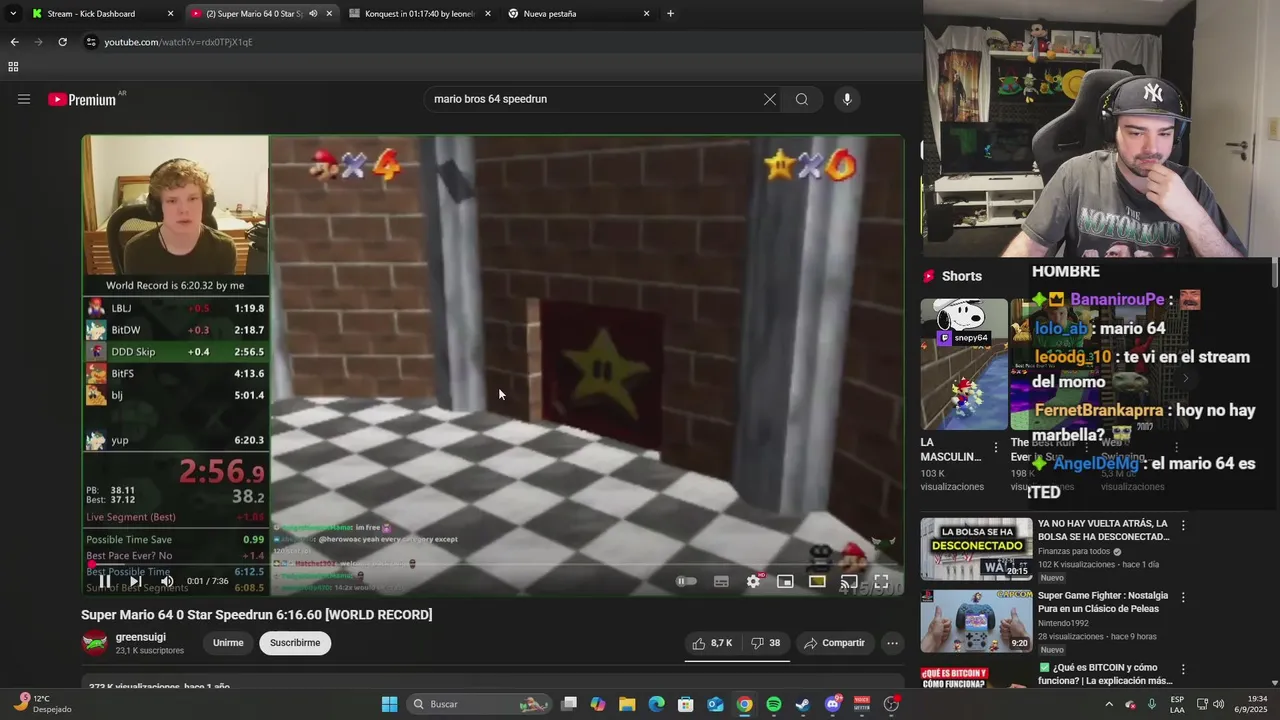Go back to previous page
The image size is (1280, 720).
pyautogui.click(x=14, y=42)
